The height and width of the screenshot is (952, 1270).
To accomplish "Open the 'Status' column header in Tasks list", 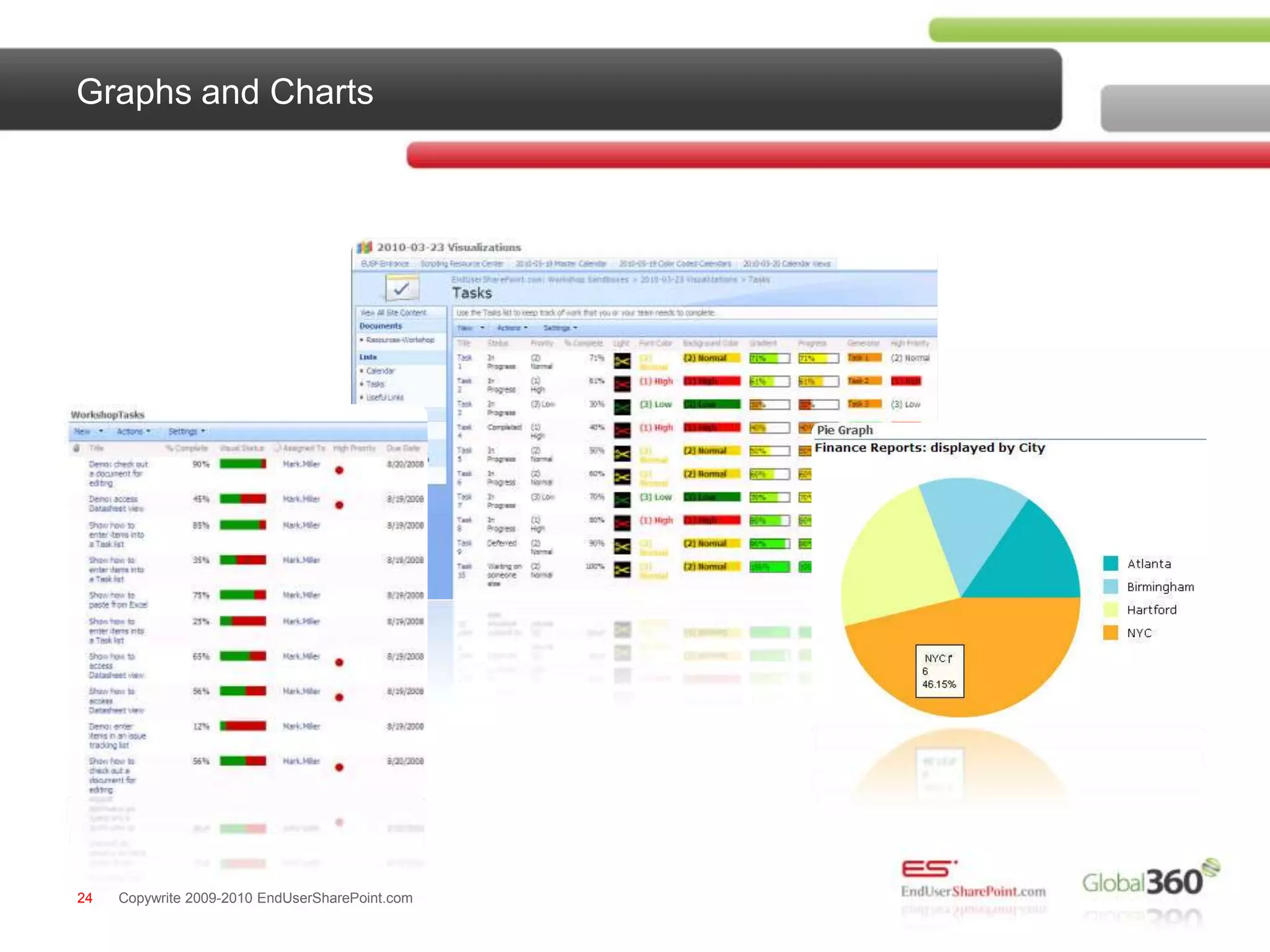I will coord(497,343).
